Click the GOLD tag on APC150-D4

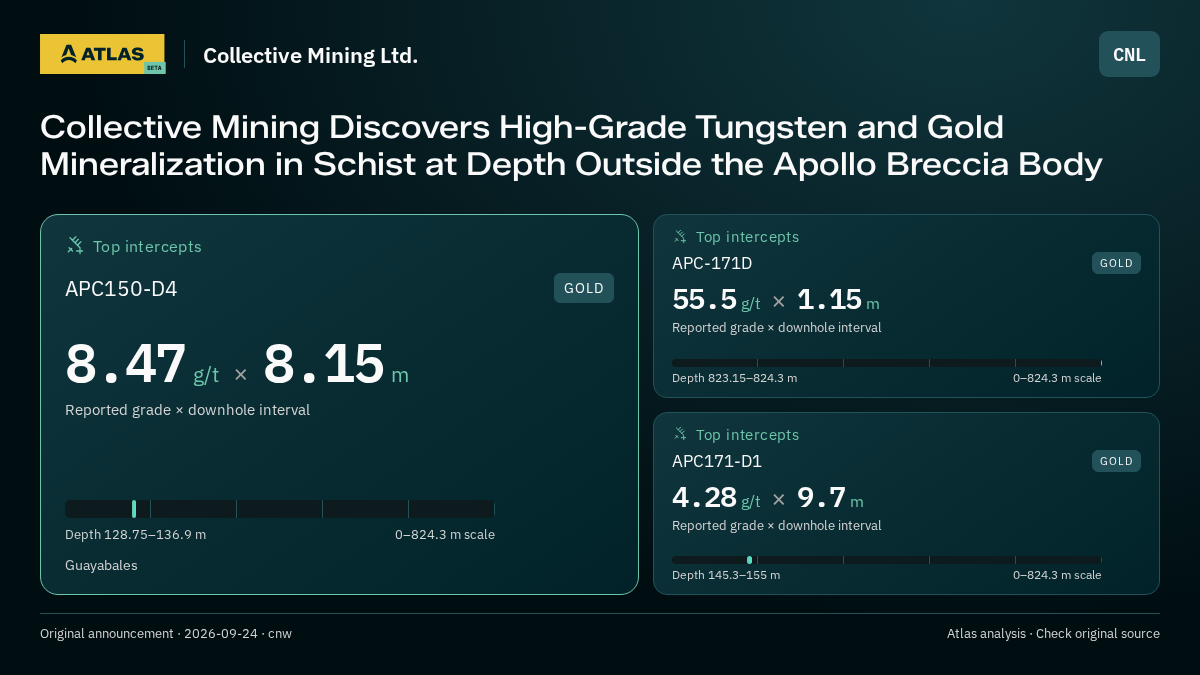584,288
